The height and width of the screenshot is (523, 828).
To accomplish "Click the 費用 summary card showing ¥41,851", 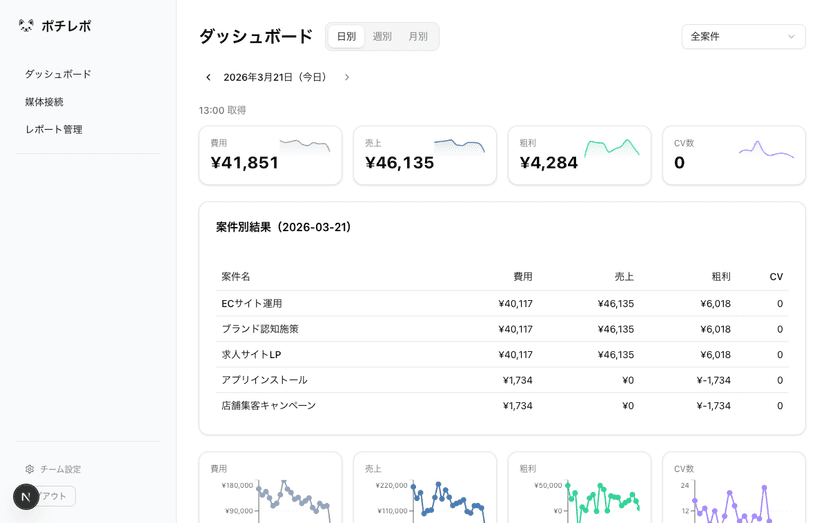I will tap(270, 155).
